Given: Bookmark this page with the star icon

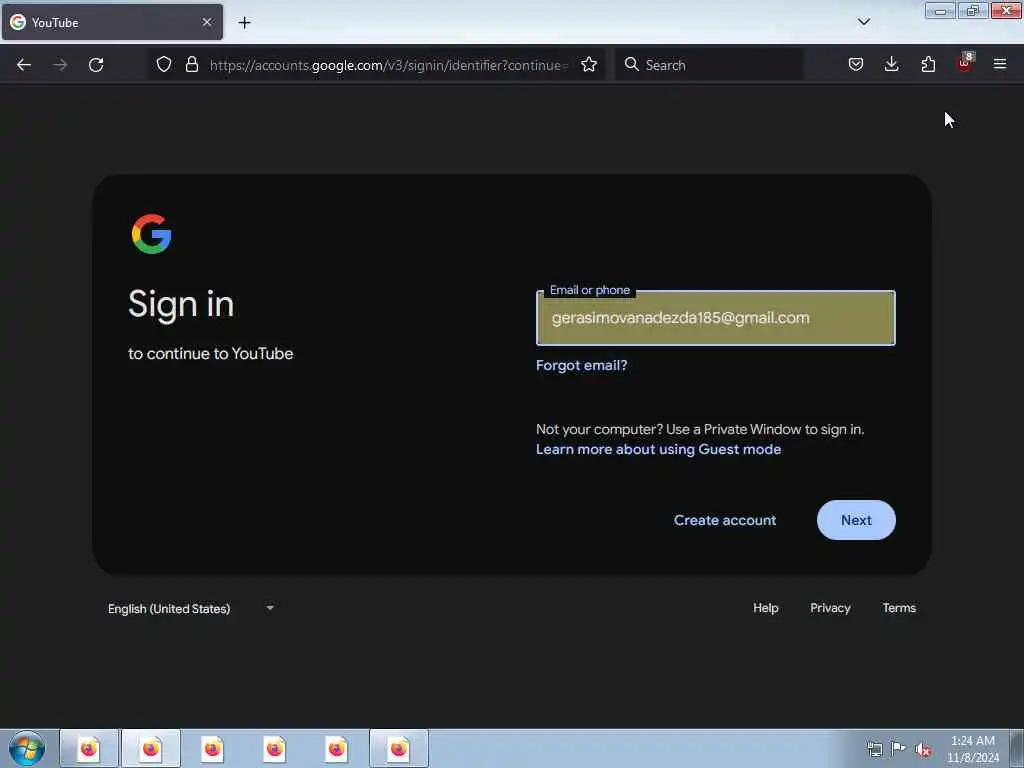Looking at the screenshot, I should coord(589,64).
